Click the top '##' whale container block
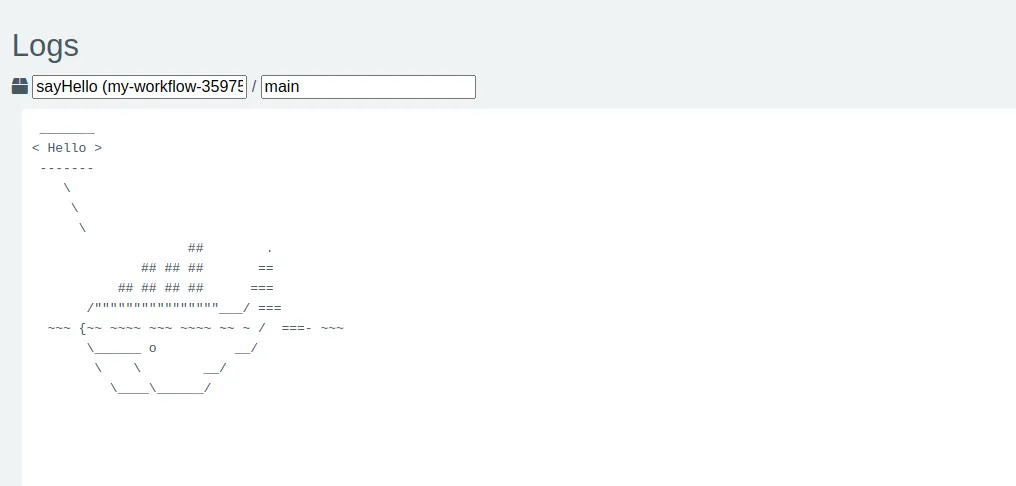The width and height of the screenshot is (1016, 486). tap(196, 248)
